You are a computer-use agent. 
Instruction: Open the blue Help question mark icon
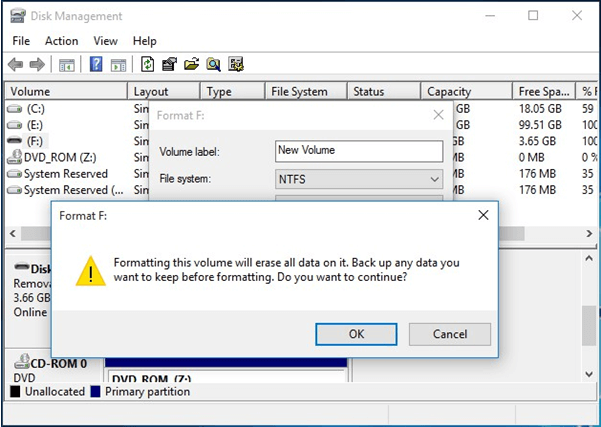click(96, 64)
